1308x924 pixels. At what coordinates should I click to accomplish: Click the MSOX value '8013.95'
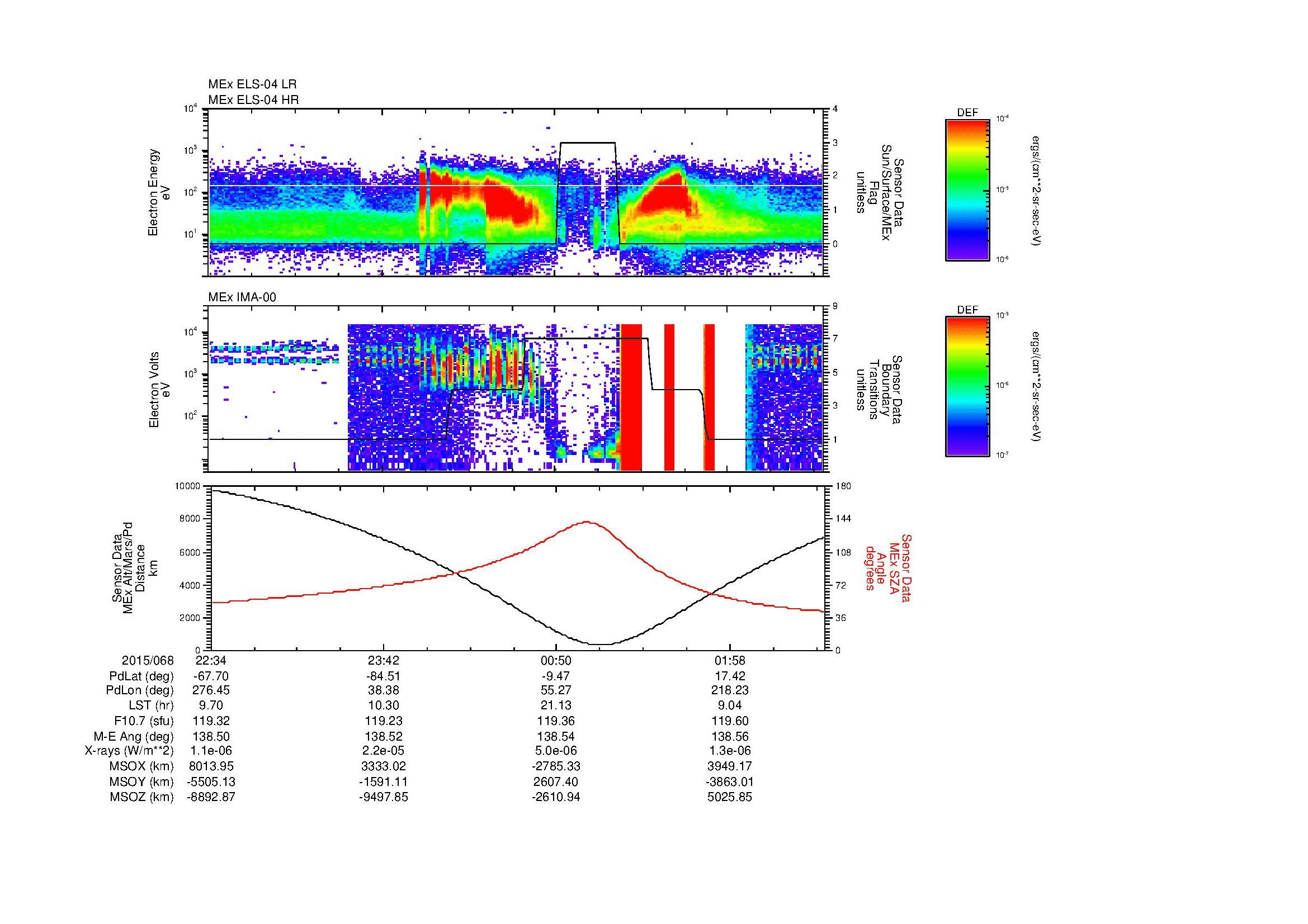211,766
